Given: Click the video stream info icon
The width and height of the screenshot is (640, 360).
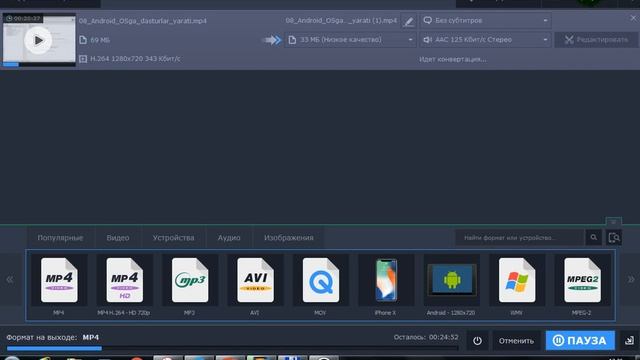Looking at the screenshot, I should click(x=83, y=59).
